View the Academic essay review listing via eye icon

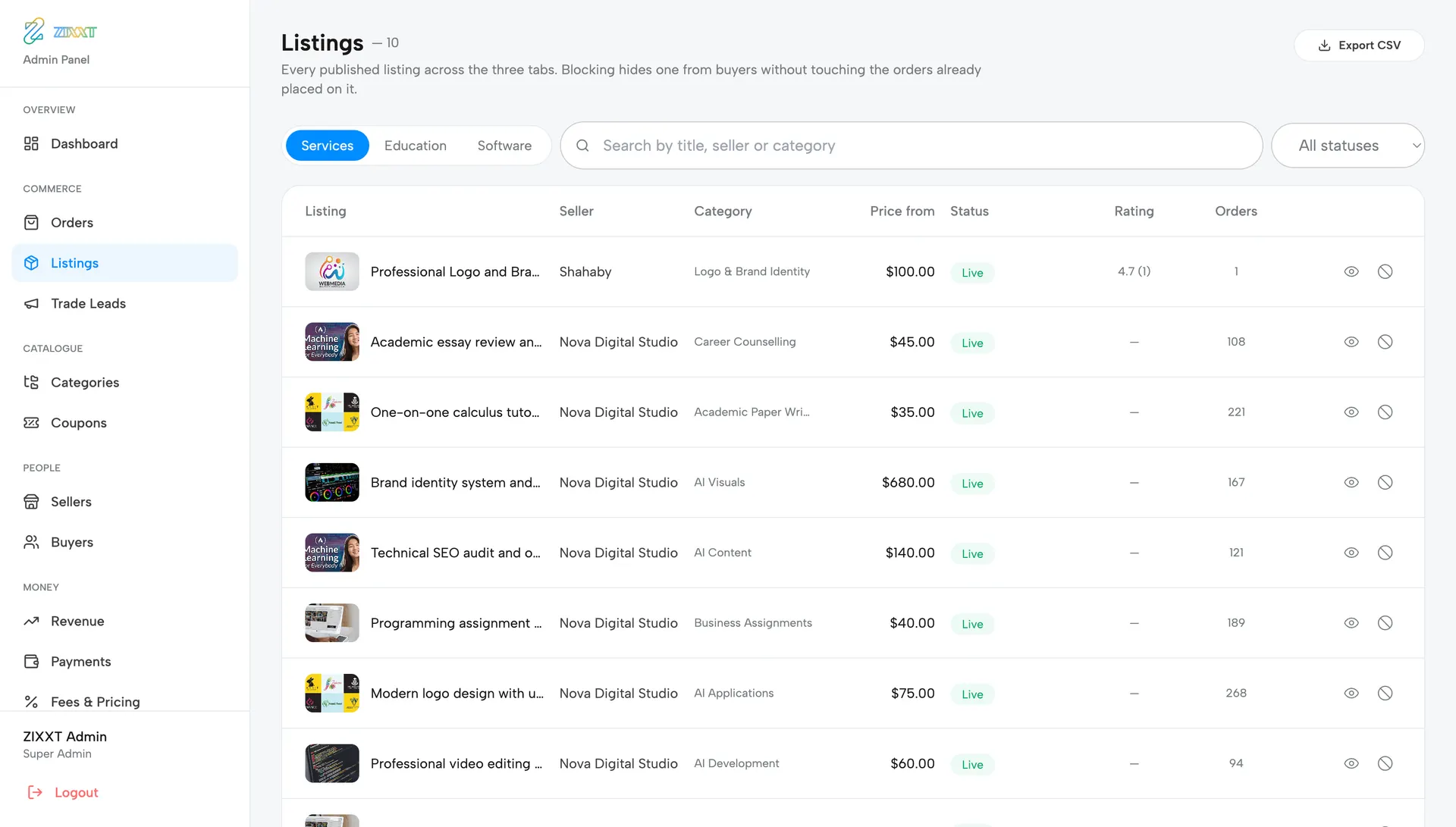coord(1351,342)
